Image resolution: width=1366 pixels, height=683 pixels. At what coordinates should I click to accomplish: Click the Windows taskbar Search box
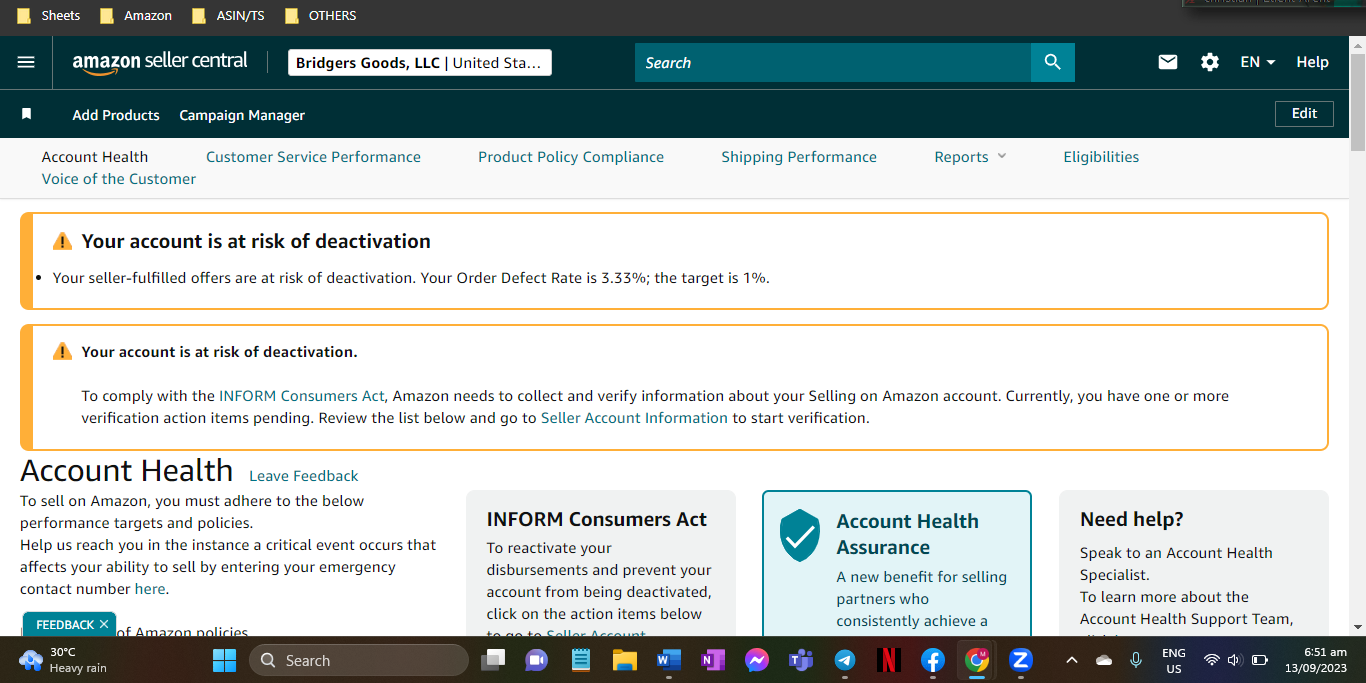click(359, 660)
